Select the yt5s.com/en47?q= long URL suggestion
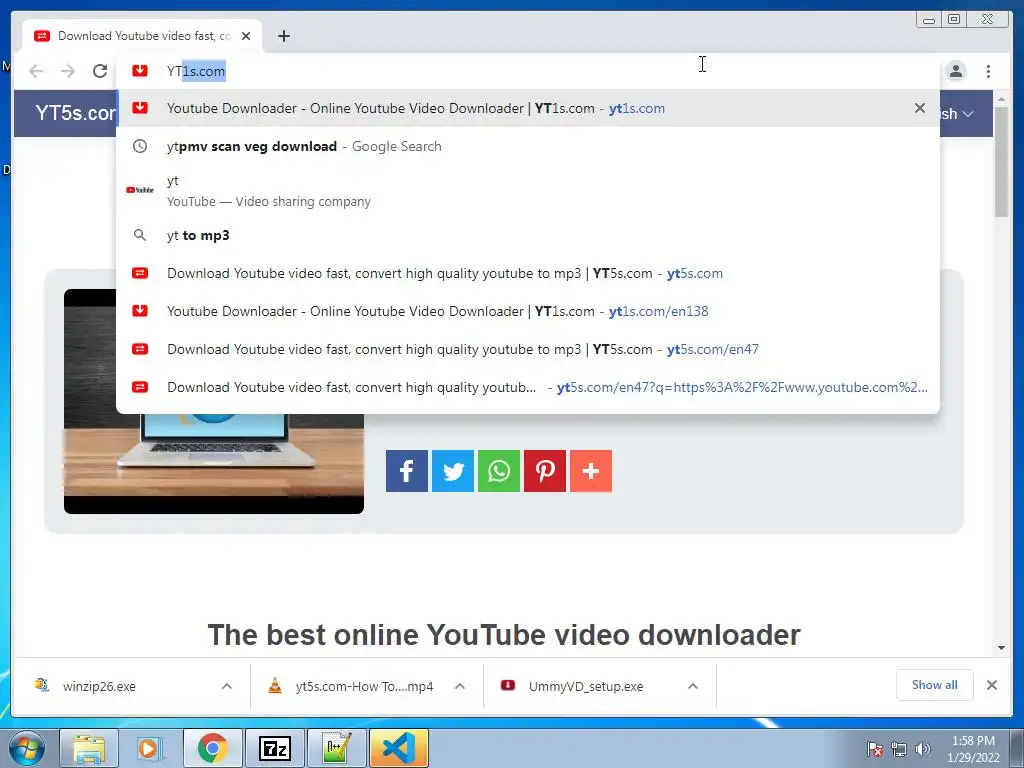Viewport: 1024px width, 768px height. coord(528,387)
